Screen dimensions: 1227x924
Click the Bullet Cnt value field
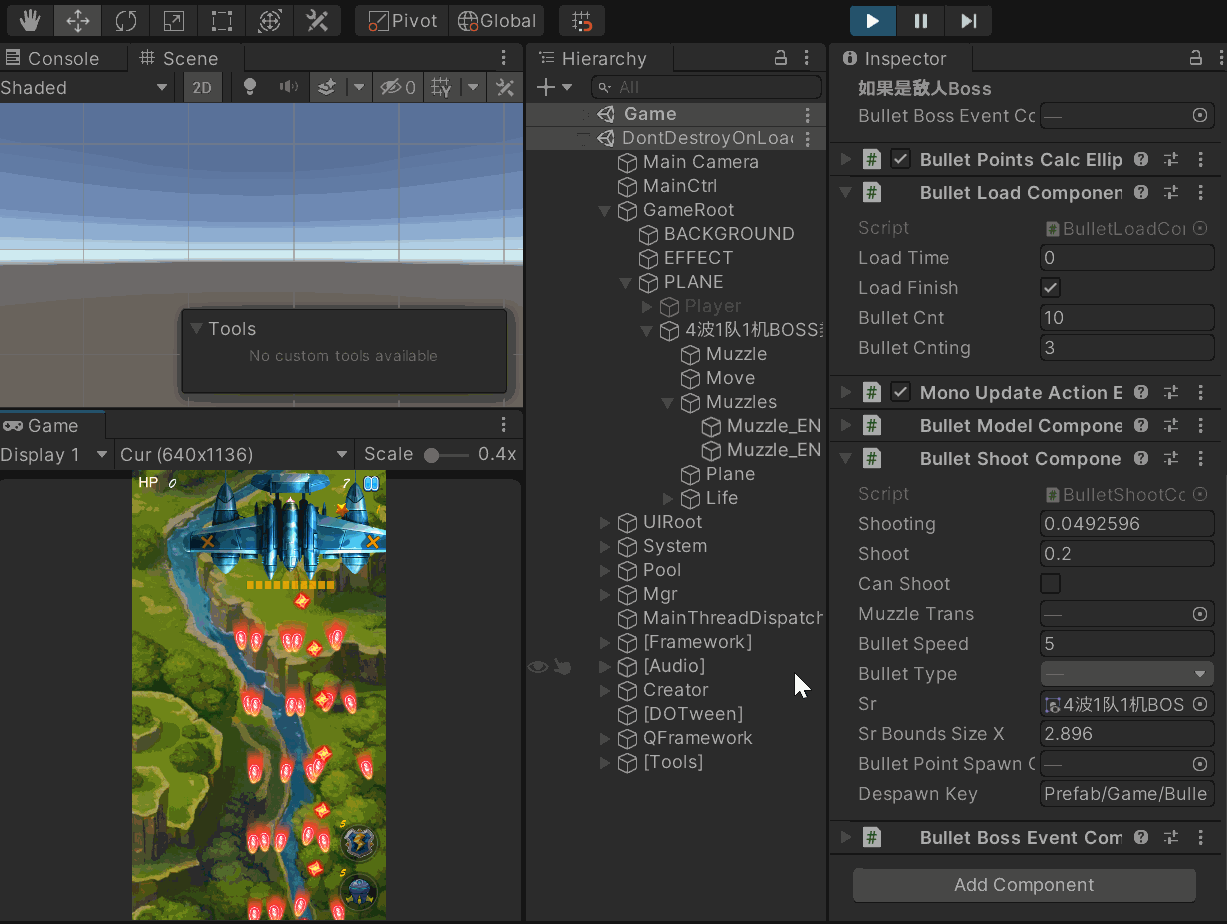1127,318
